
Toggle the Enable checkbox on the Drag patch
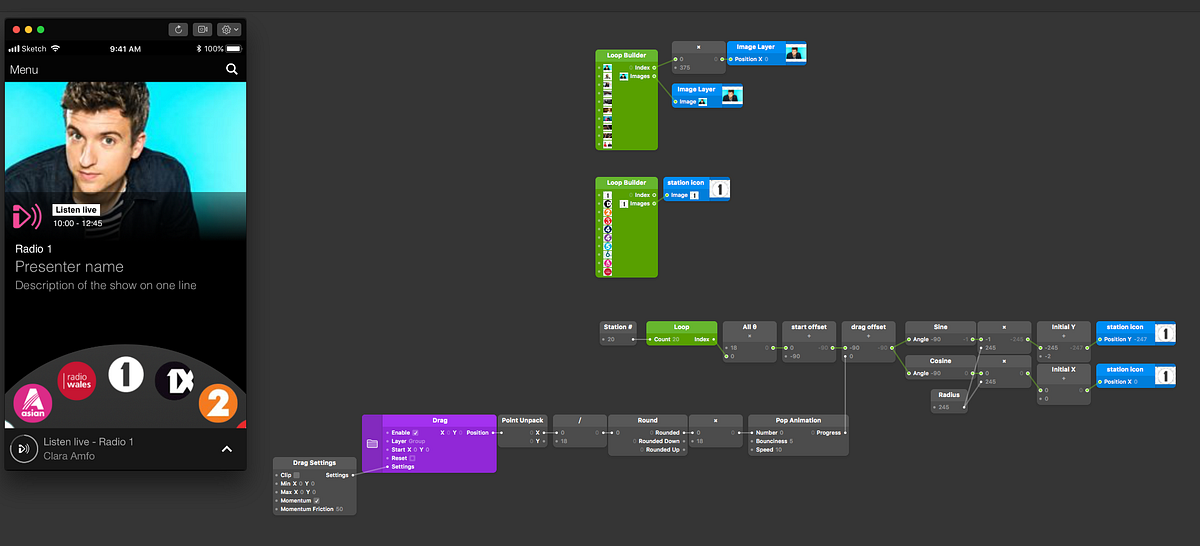[x=416, y=433]
